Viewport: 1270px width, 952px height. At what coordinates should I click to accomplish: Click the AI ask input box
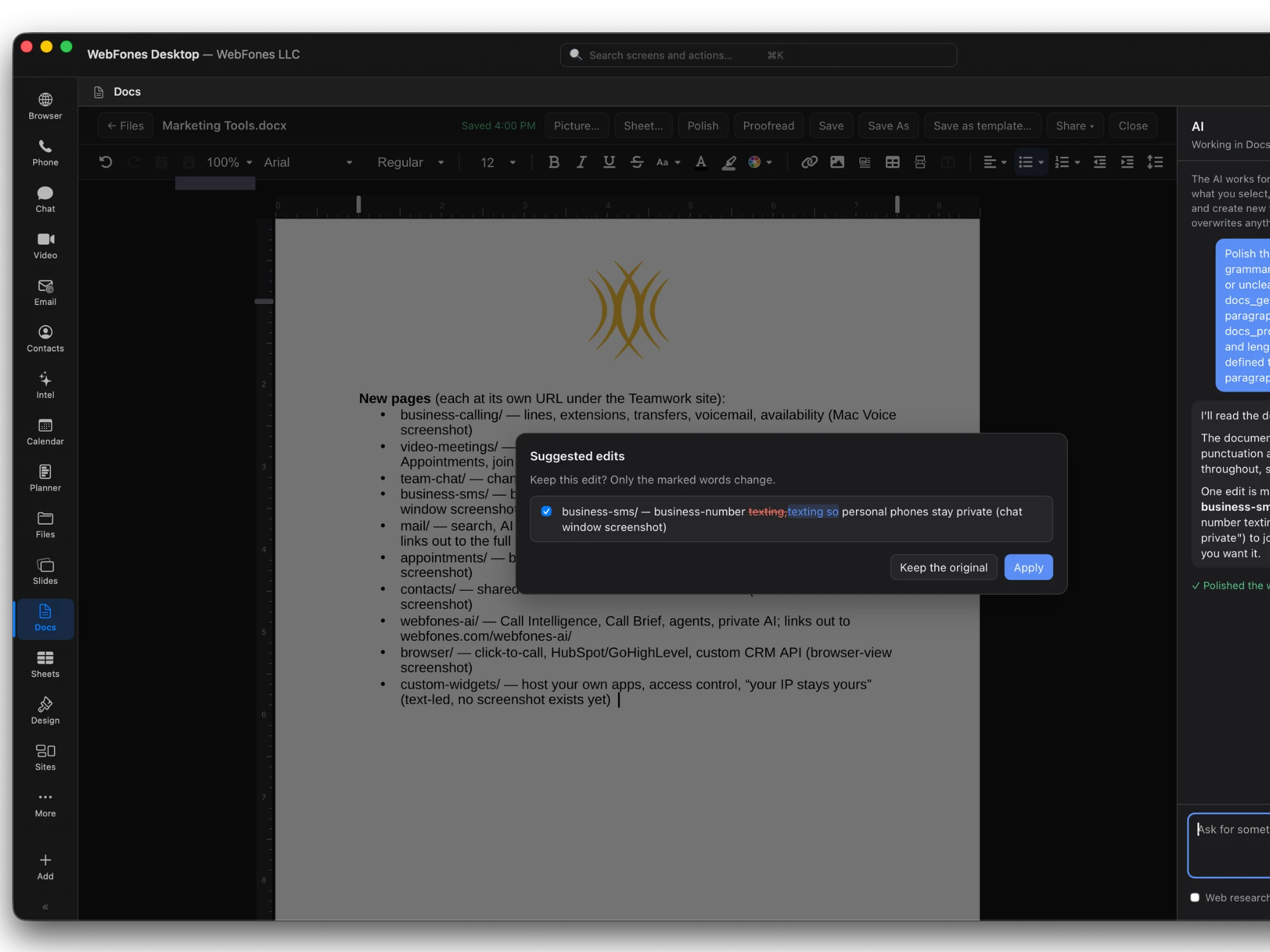point(1229,845)
